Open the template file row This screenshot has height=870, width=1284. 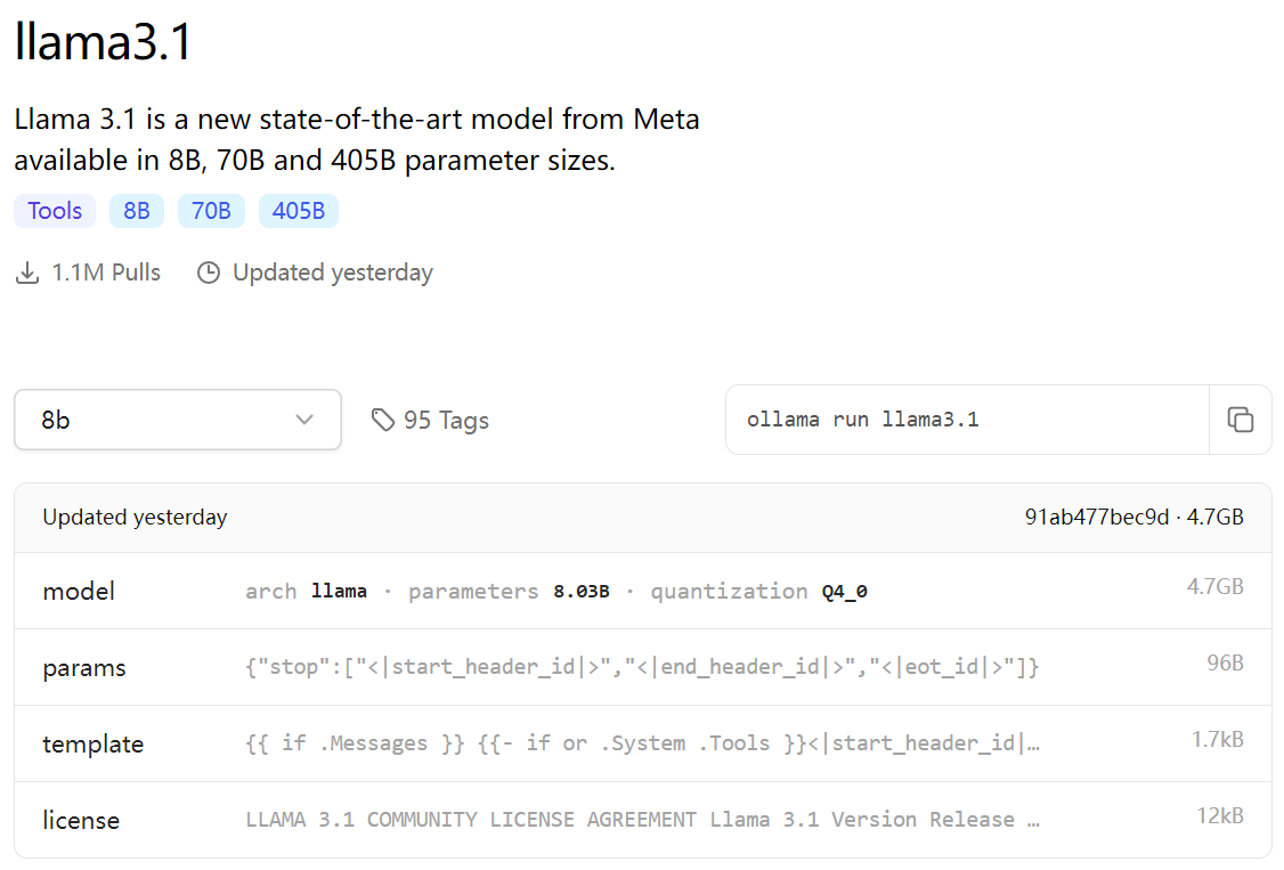tap(643, 743)
